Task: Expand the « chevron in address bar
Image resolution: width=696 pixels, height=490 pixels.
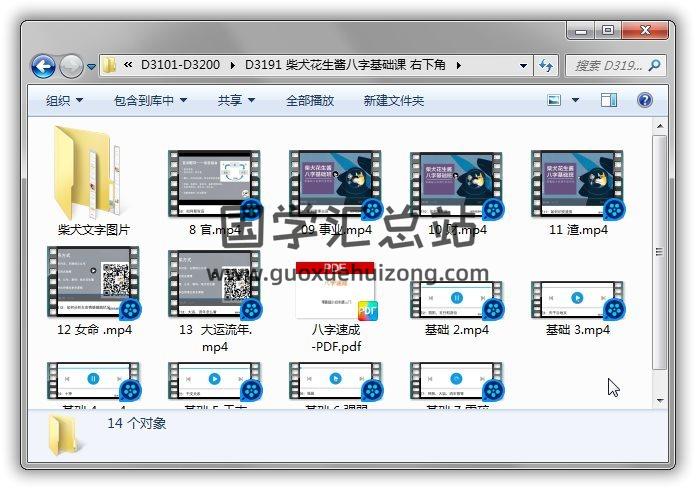Action: pyautogui.click(x=128, y=65)
